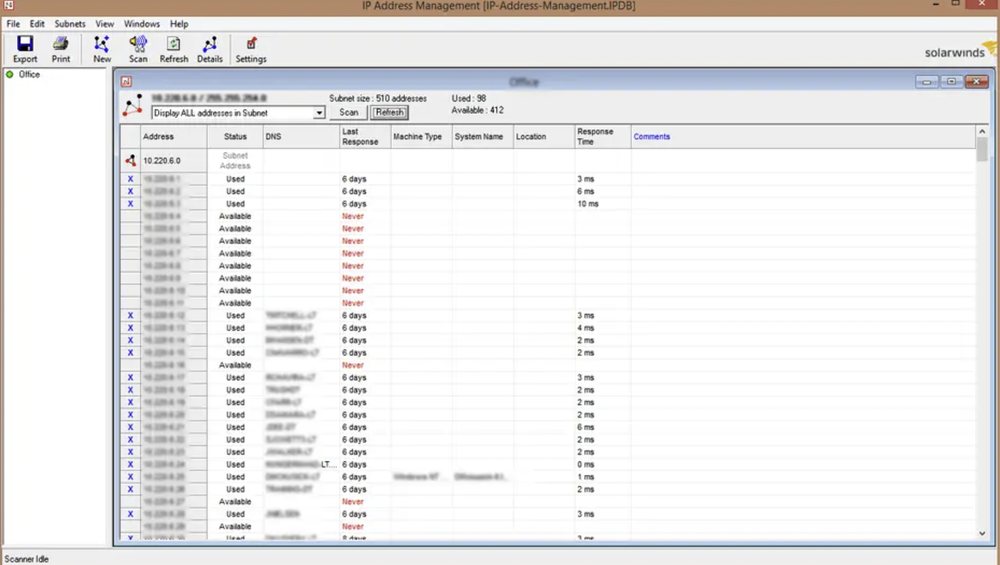Click the 10 ms response time cell
Image resolution: width=1000 pixels, height=565 pixels.
[602, 204]
